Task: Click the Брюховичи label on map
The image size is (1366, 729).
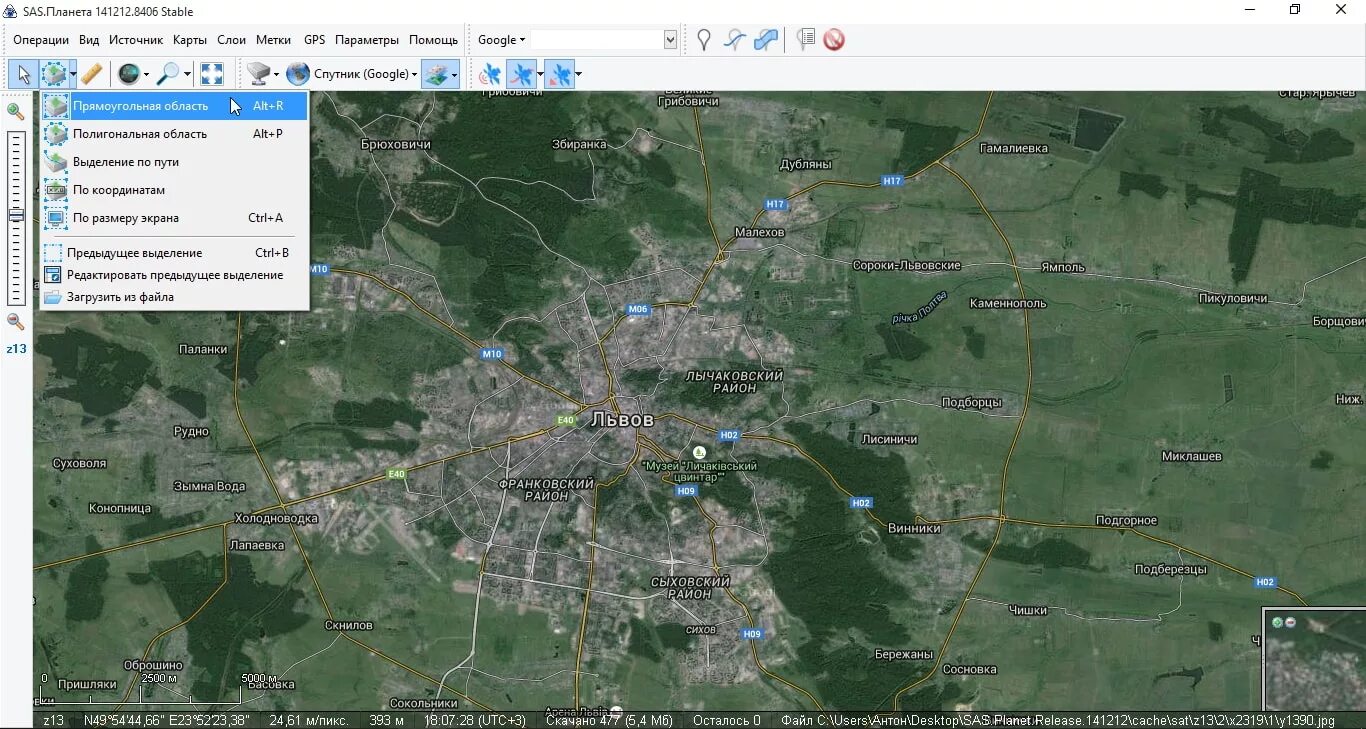Action: point(396,145)
